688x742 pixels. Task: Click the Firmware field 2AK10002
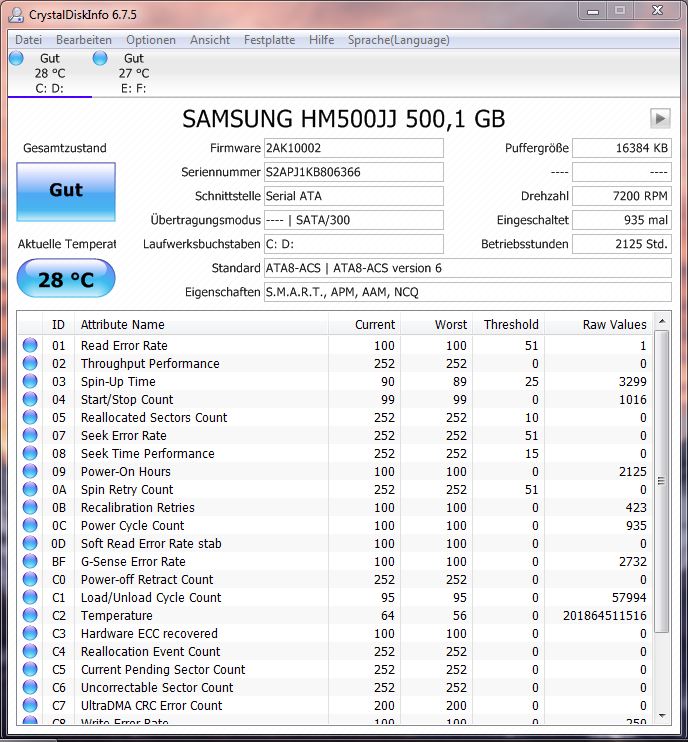pyautogui.click(x=353, y=148)
